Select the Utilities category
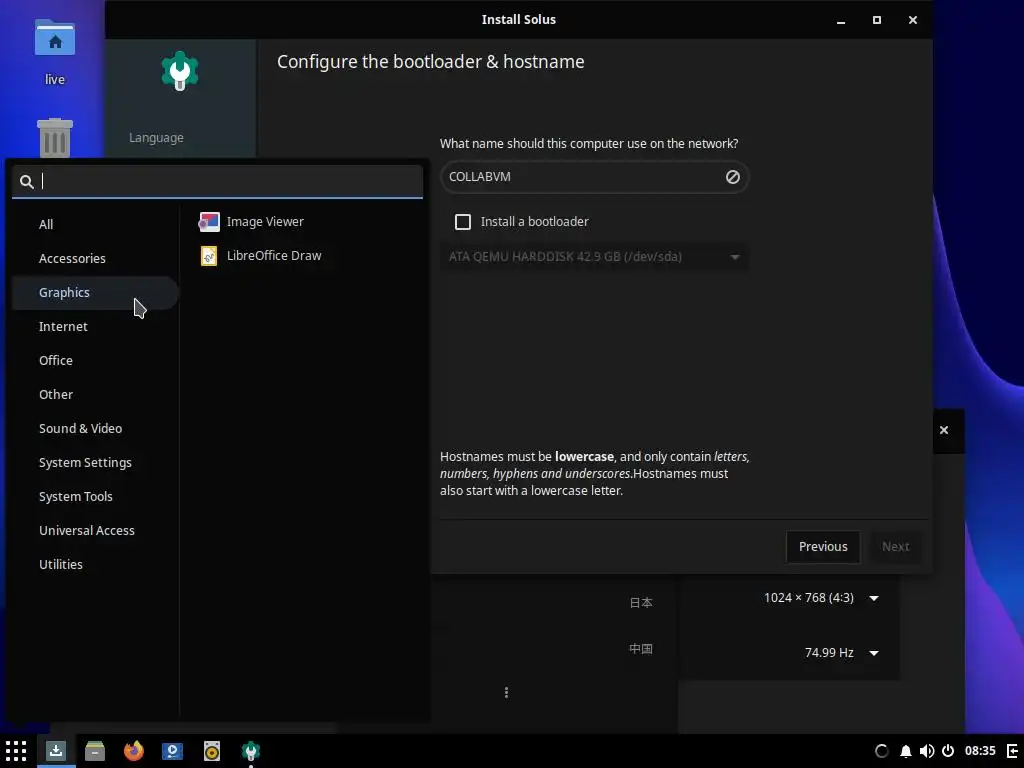The width and height of the screenshot is (1024, 768). click(x=95, y=564)
